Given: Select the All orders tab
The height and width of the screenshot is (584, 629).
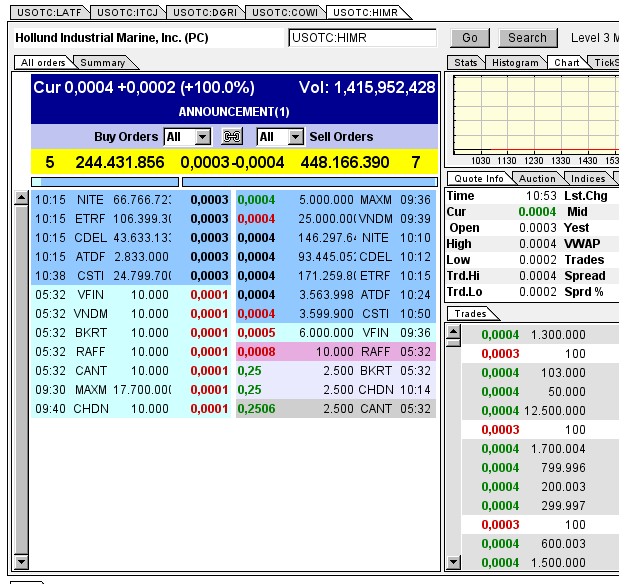Looking at the screenshot, I should (43, 63).
